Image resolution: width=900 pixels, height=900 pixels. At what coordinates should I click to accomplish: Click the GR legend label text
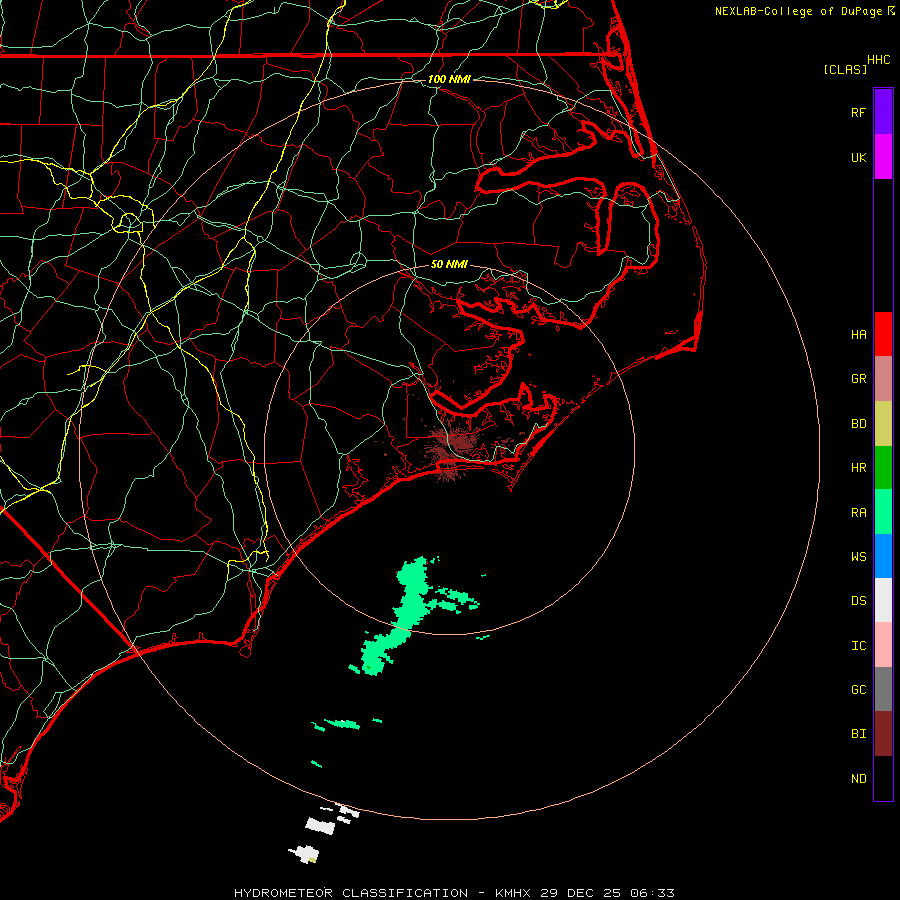click(x=858, y=379)
